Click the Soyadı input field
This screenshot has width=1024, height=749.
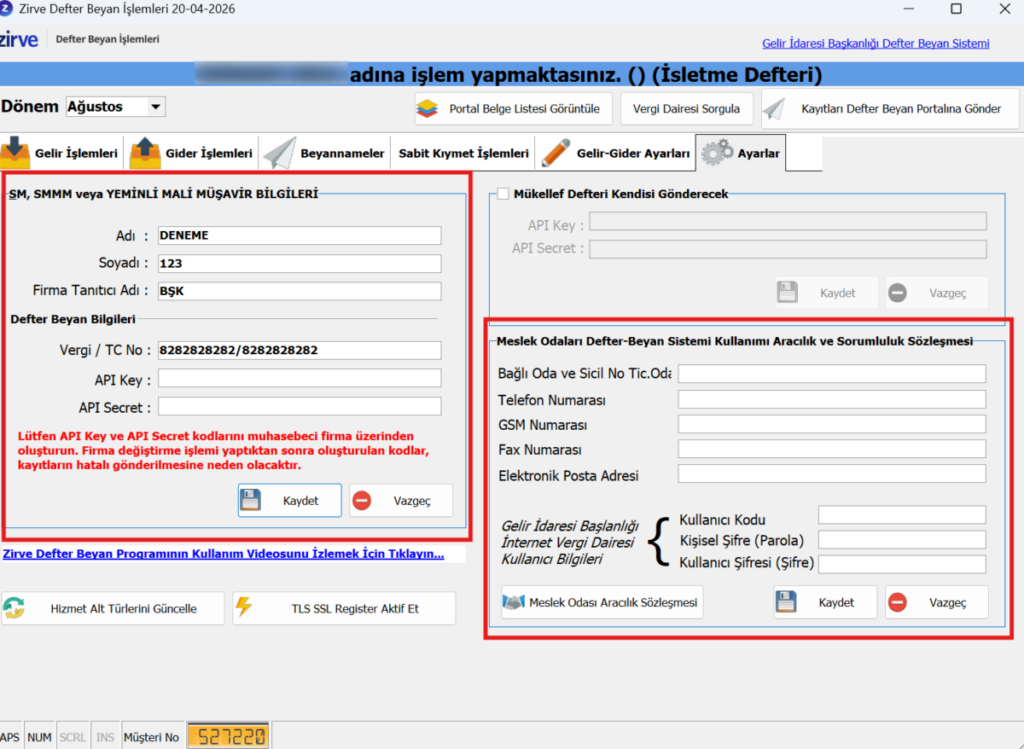(x=299, y=263)
